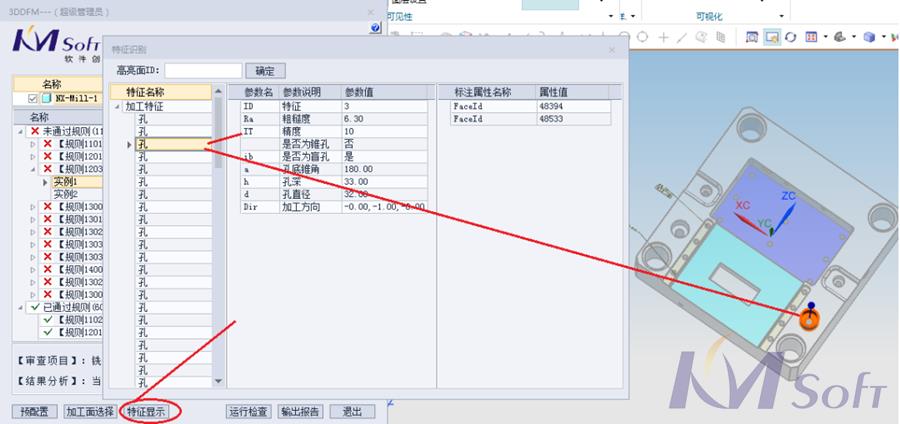Screen dimensions: 900x424
Task: Click the 运行检查 button
Action: pos(248,411)
